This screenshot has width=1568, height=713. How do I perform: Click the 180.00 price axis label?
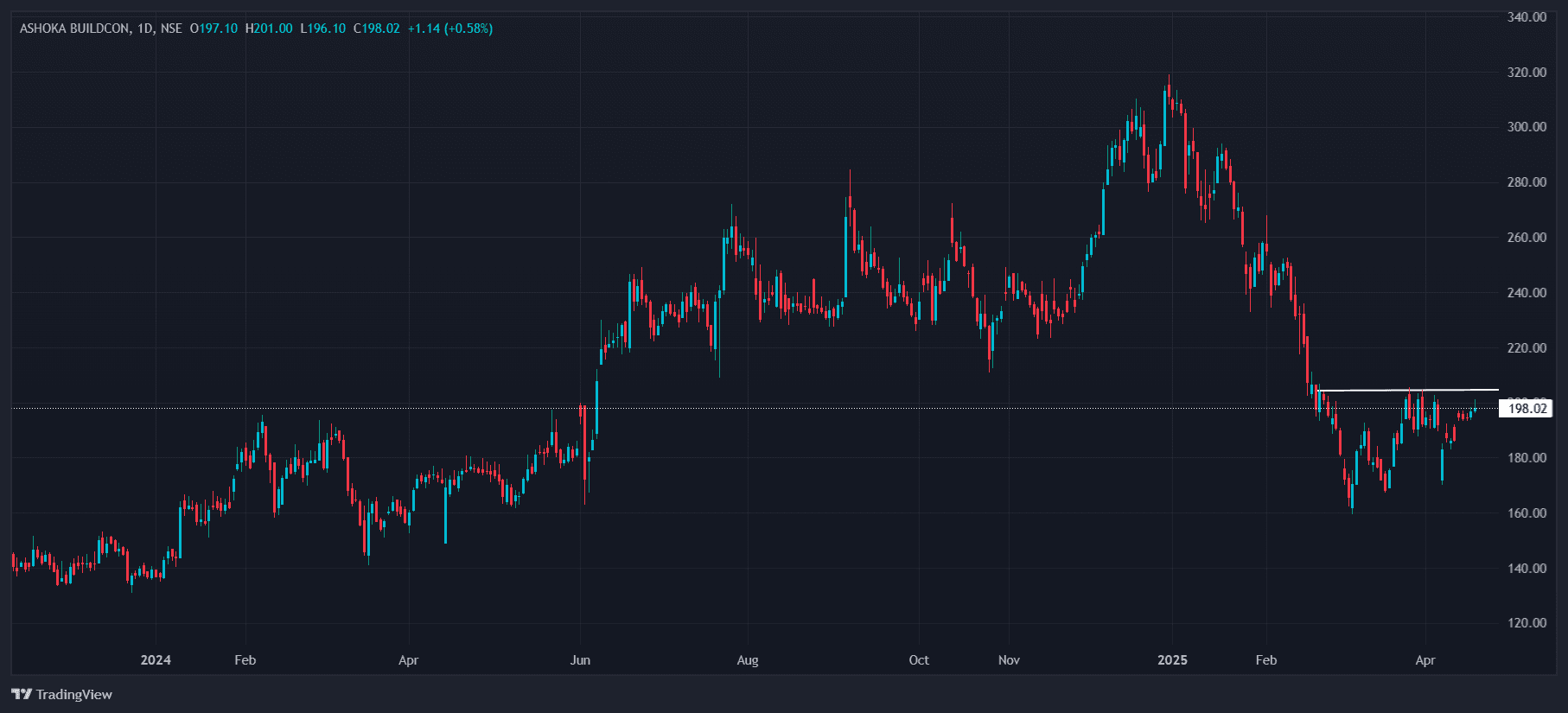[1527, 458]
